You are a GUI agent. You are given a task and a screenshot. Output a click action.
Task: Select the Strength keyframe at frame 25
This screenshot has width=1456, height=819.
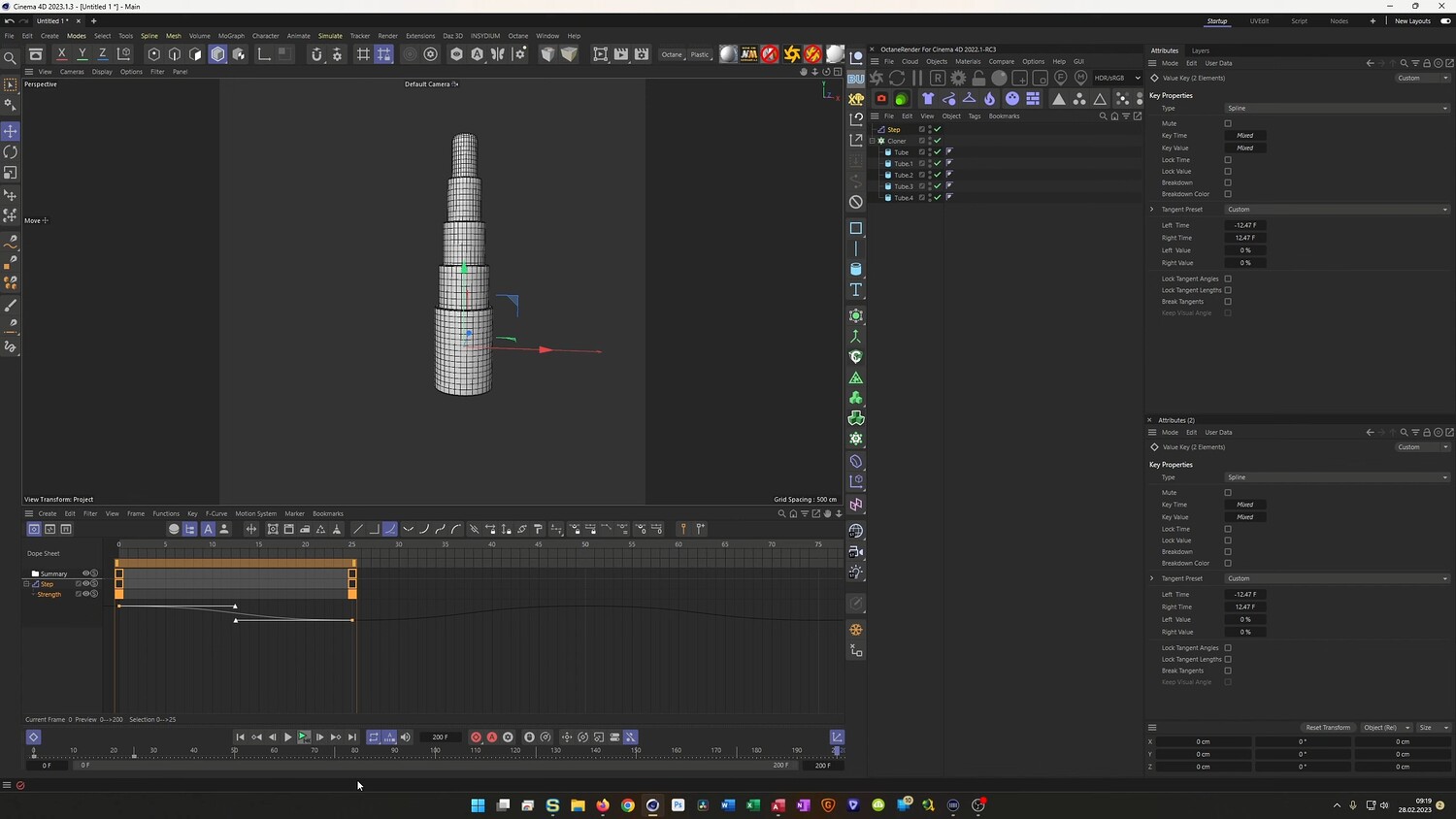tap(351, 594)
